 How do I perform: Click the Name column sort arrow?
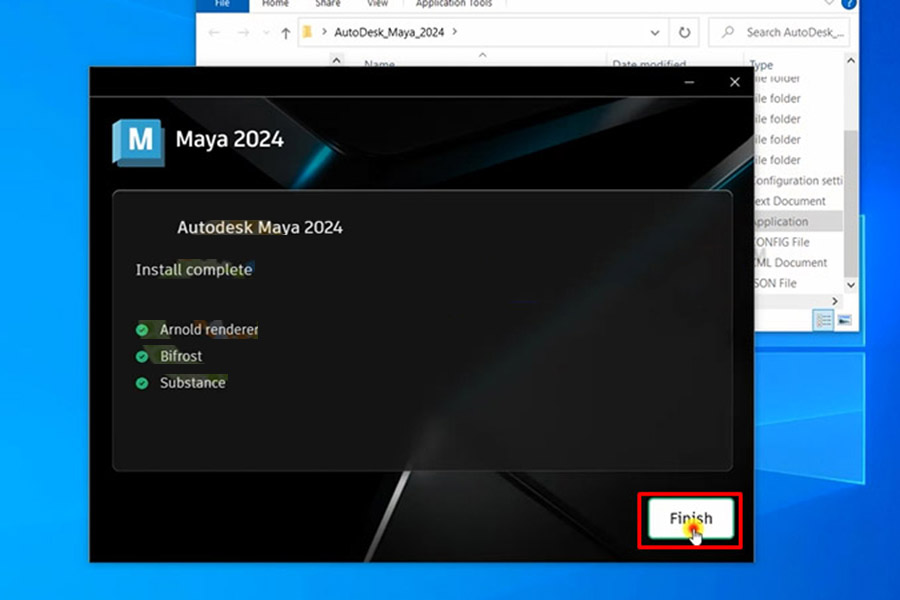(337, 58)
